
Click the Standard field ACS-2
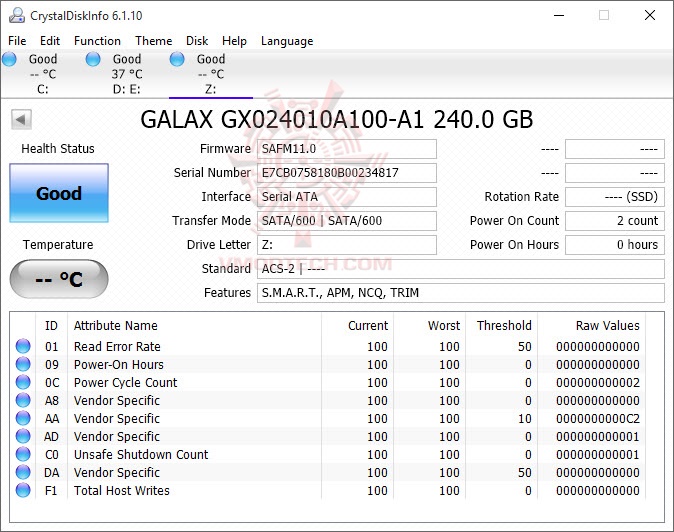click(461, 269)
